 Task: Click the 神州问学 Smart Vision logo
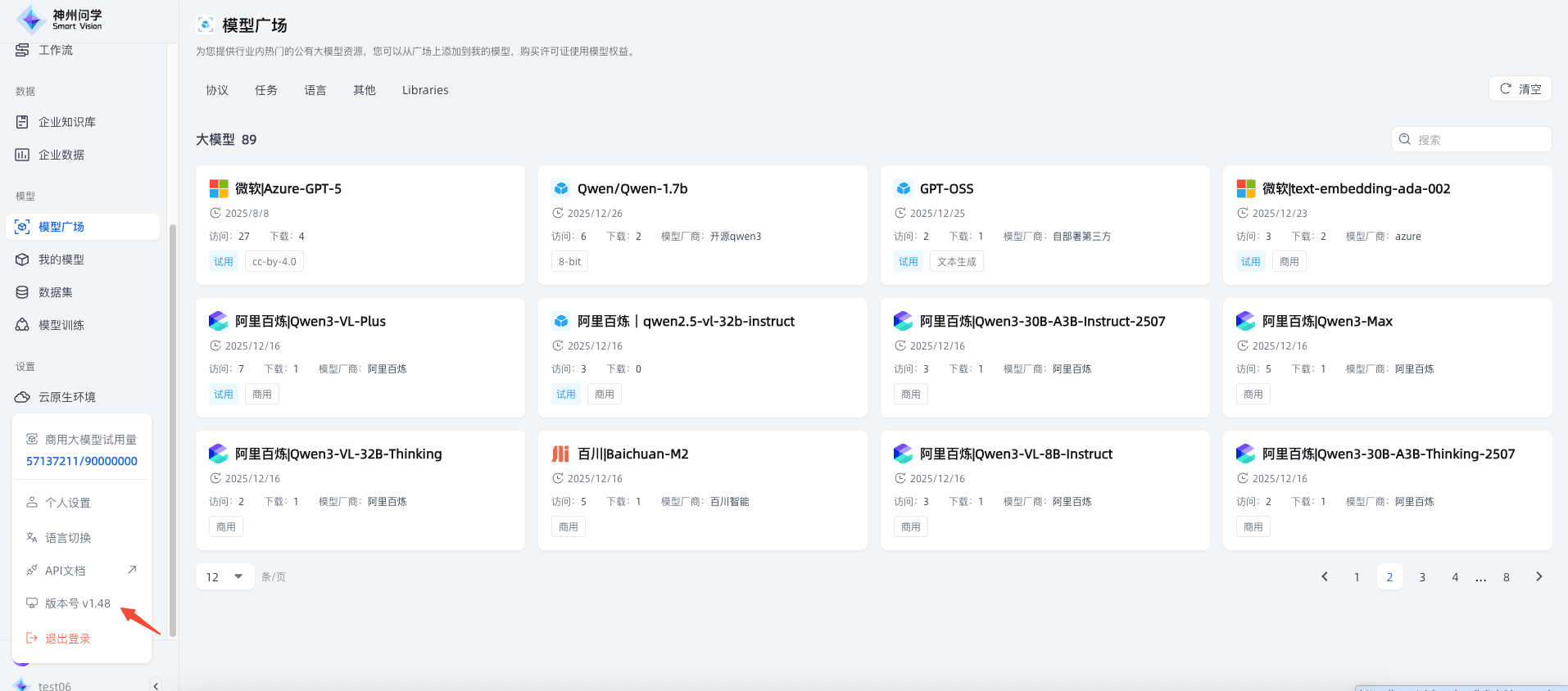point(59,19)
